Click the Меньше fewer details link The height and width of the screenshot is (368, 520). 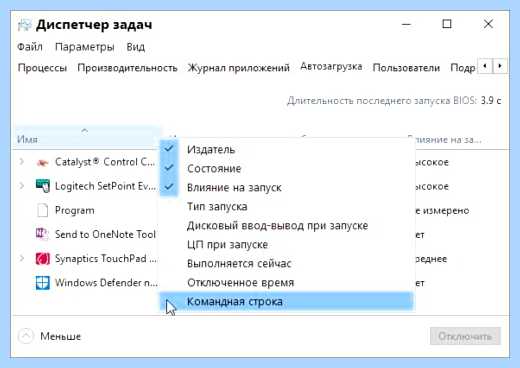point(60,336)
